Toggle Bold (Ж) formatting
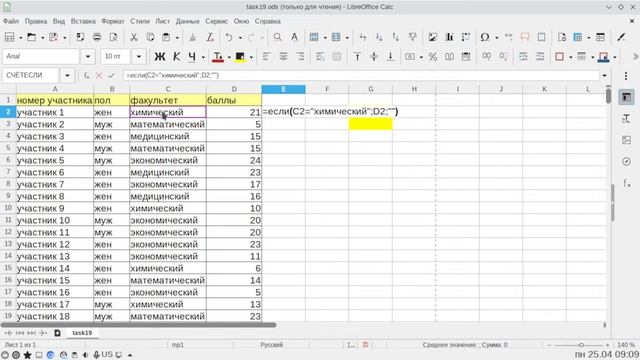This screenshot has width=640, height=360. (x=160, y=57)
